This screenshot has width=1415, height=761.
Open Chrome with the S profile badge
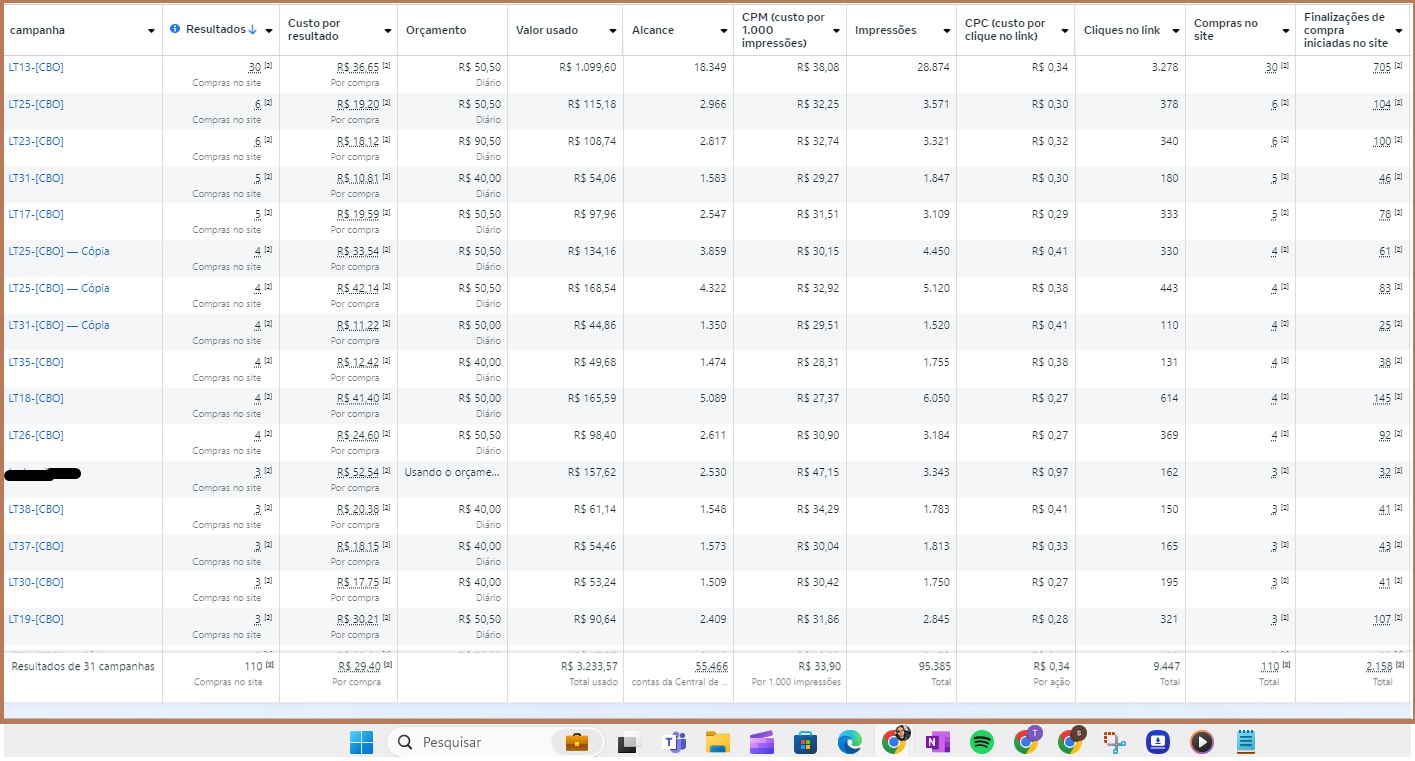(1071, 741)
